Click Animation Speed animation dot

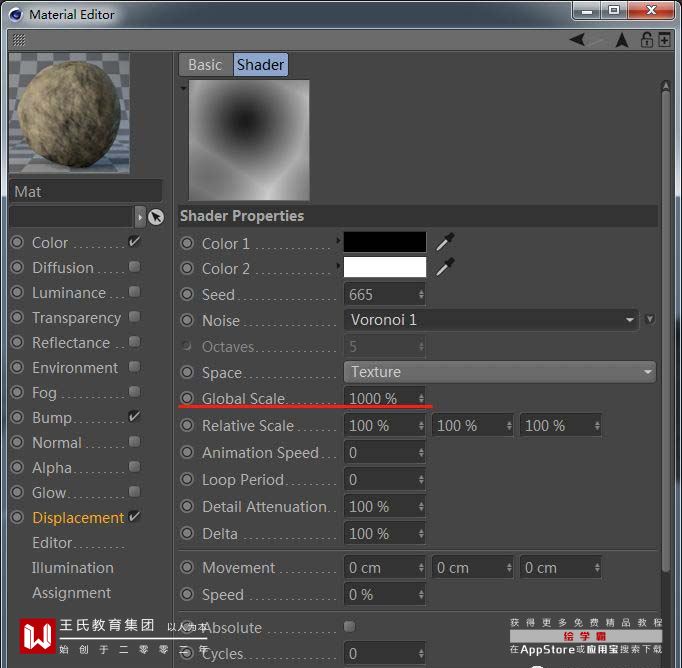[187, 452]
